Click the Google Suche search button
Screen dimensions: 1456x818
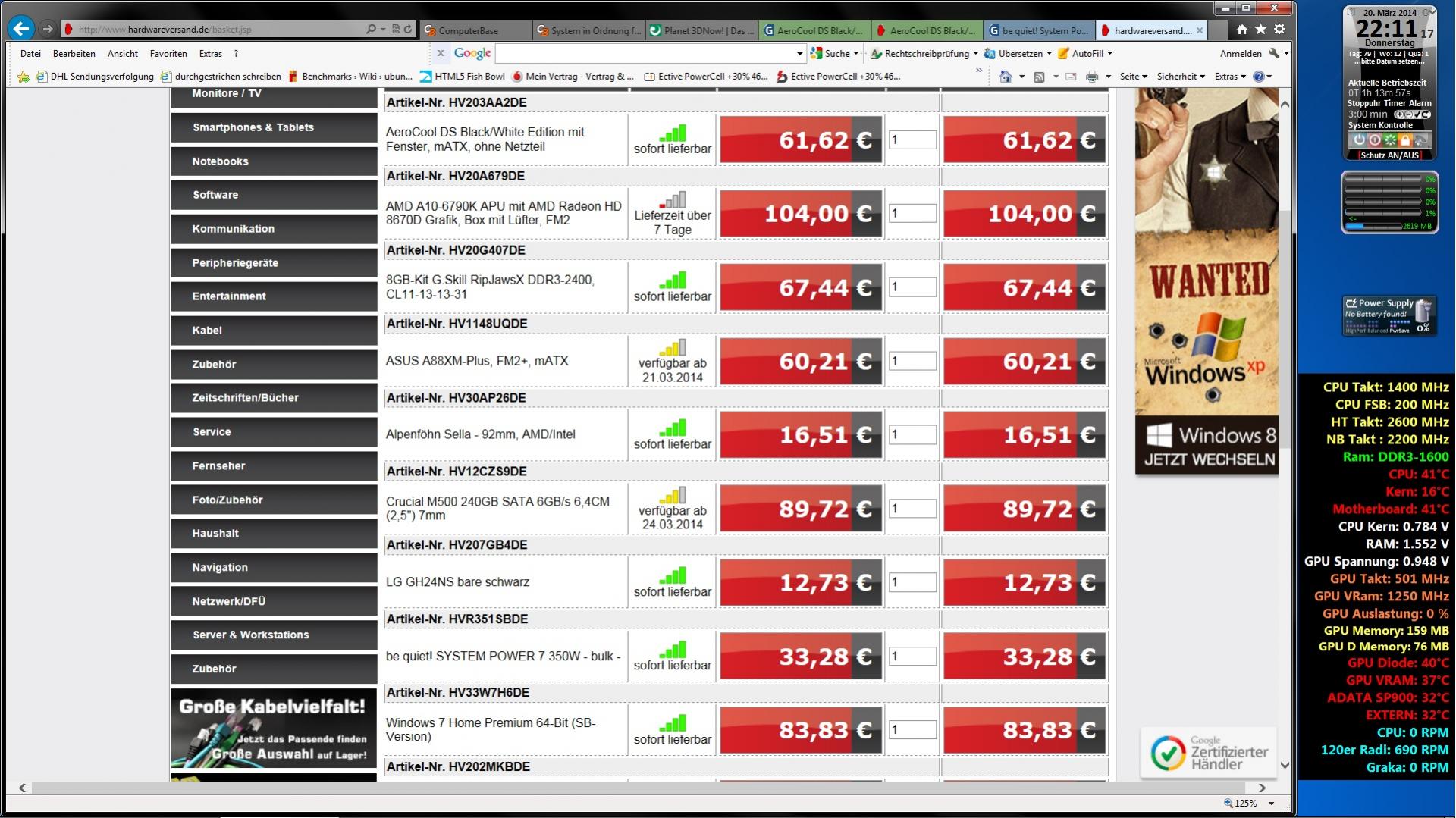click(x=830, y=53)
